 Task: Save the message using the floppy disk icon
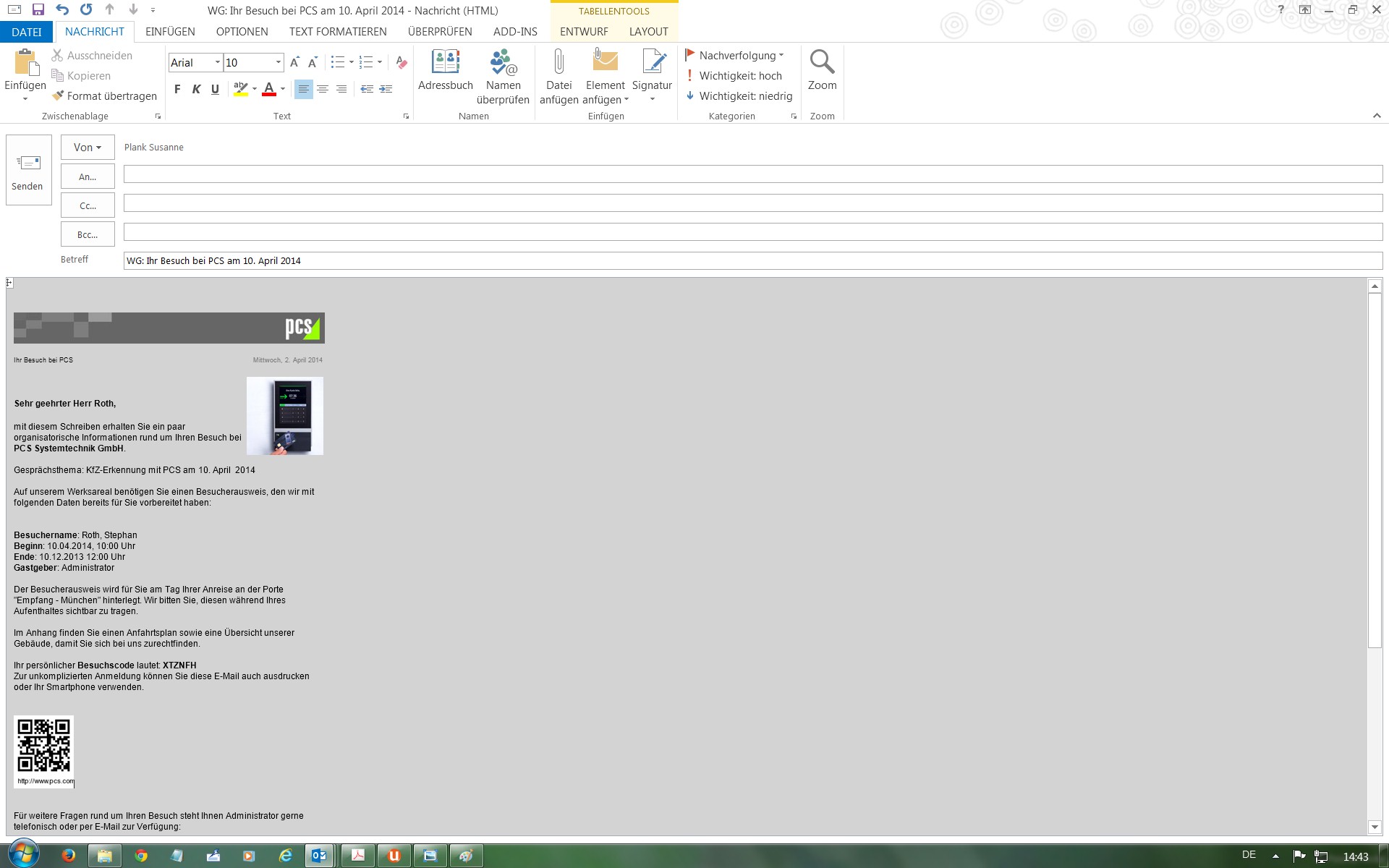38,10
